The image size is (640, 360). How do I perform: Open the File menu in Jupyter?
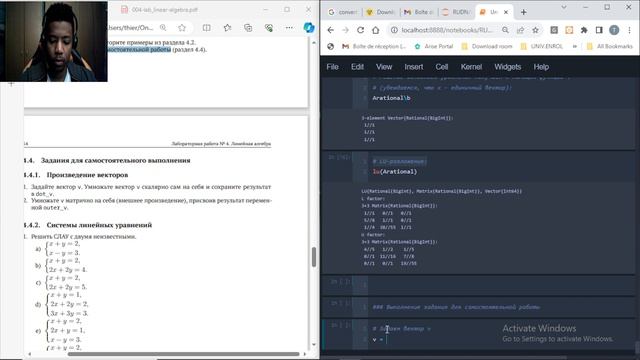click(332, 67)
